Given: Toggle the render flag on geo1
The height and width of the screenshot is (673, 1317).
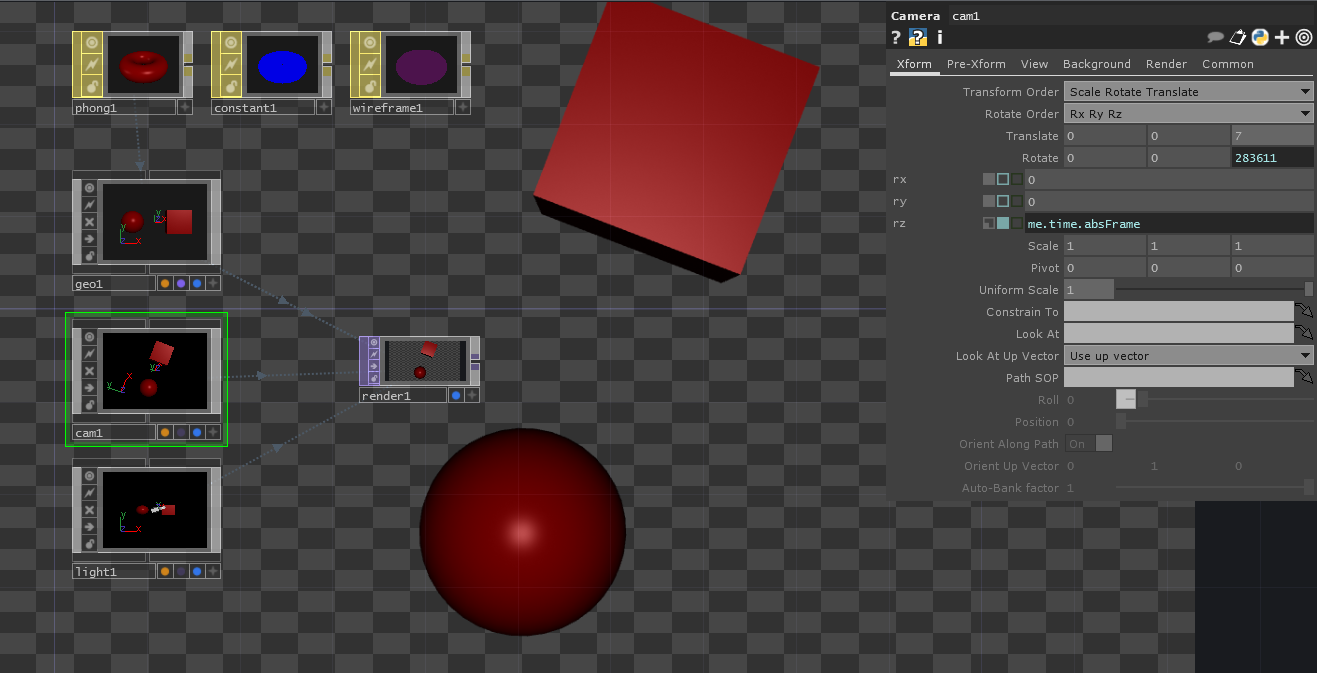Looking at the screenshot, I should [x=181, y=284].
